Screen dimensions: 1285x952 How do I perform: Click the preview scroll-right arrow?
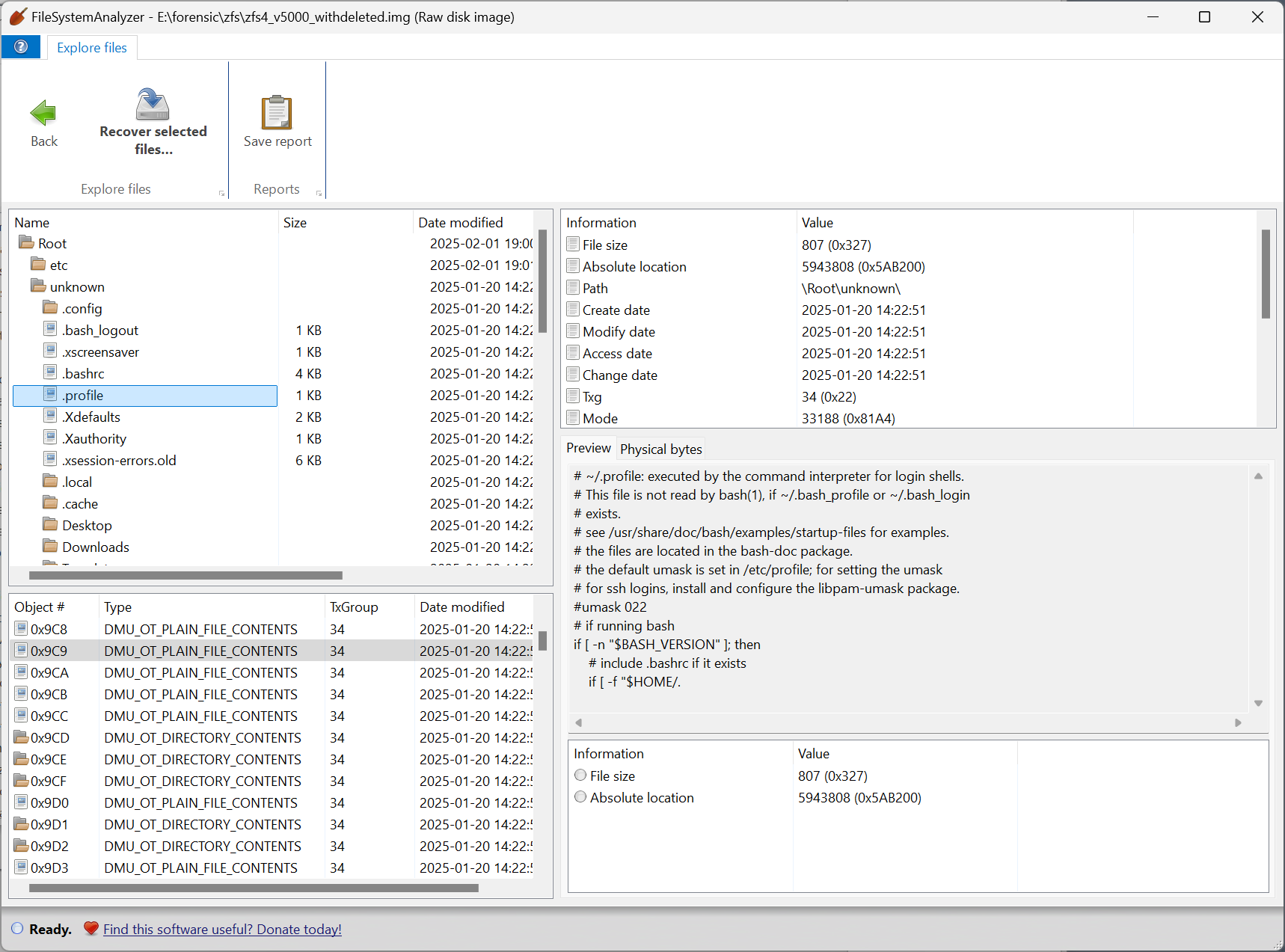click(1238, 722)
